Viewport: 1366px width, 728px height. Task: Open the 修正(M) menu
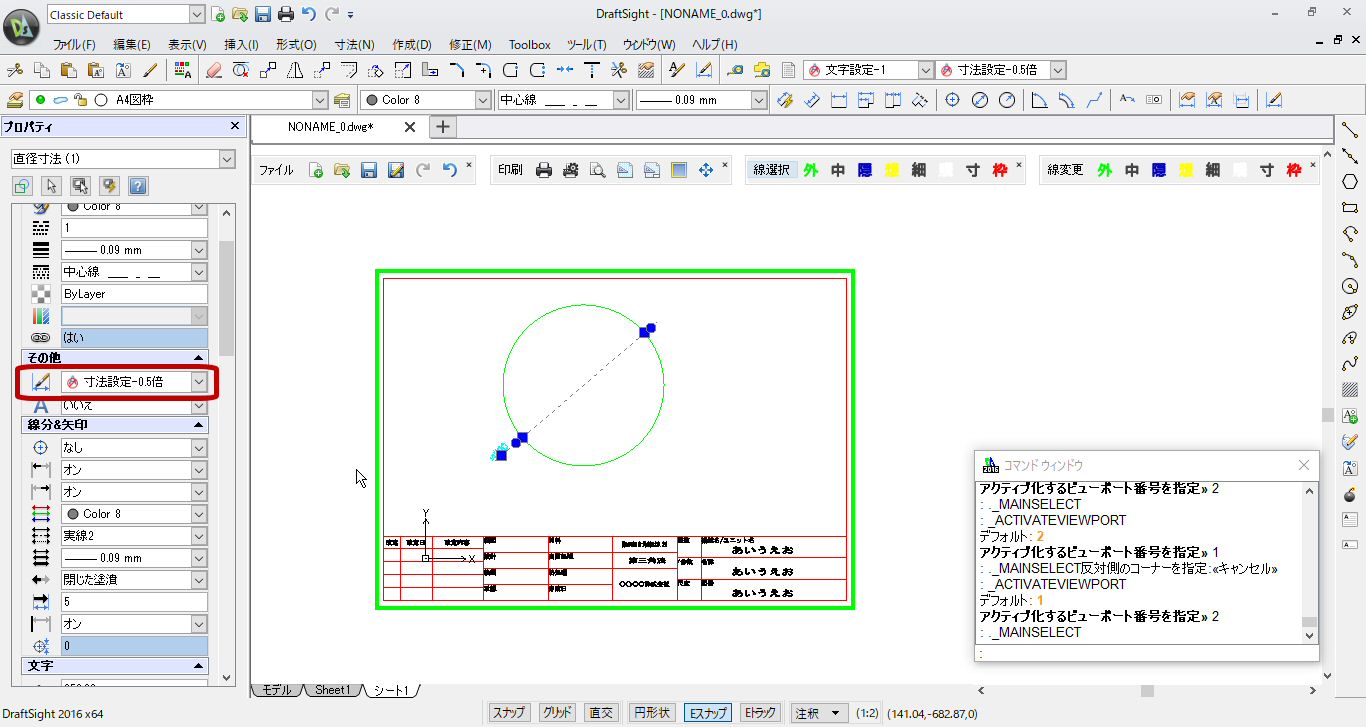[471, 45]
